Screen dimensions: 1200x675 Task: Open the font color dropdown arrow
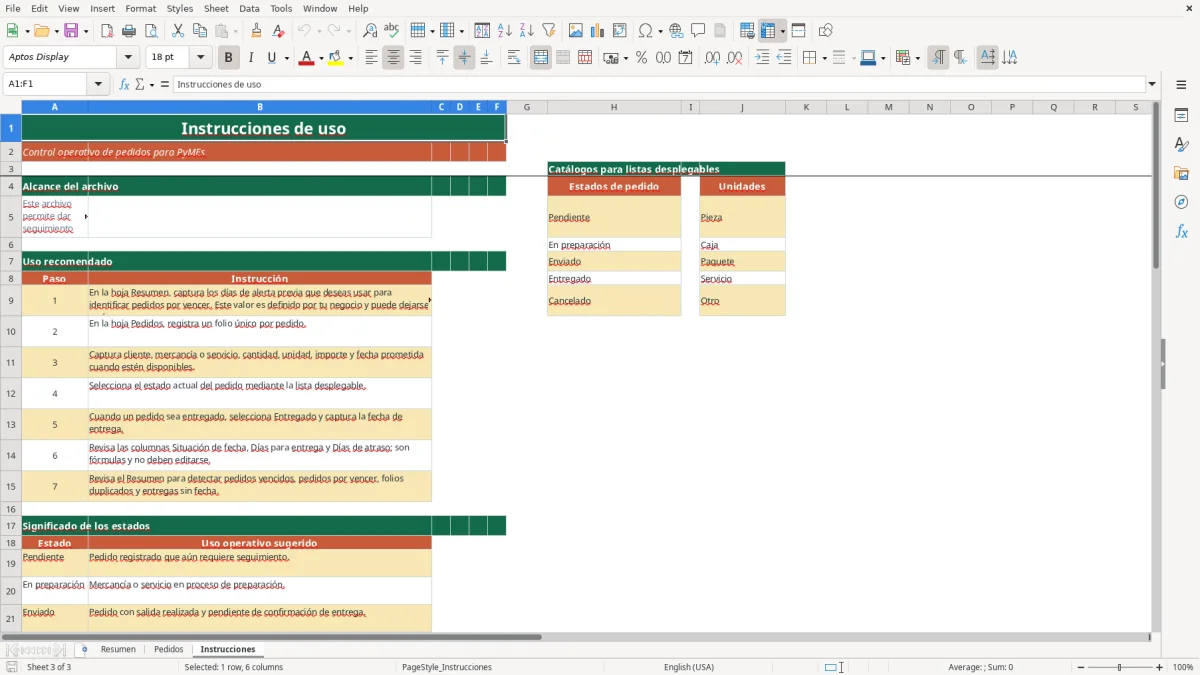click(320, 58)
